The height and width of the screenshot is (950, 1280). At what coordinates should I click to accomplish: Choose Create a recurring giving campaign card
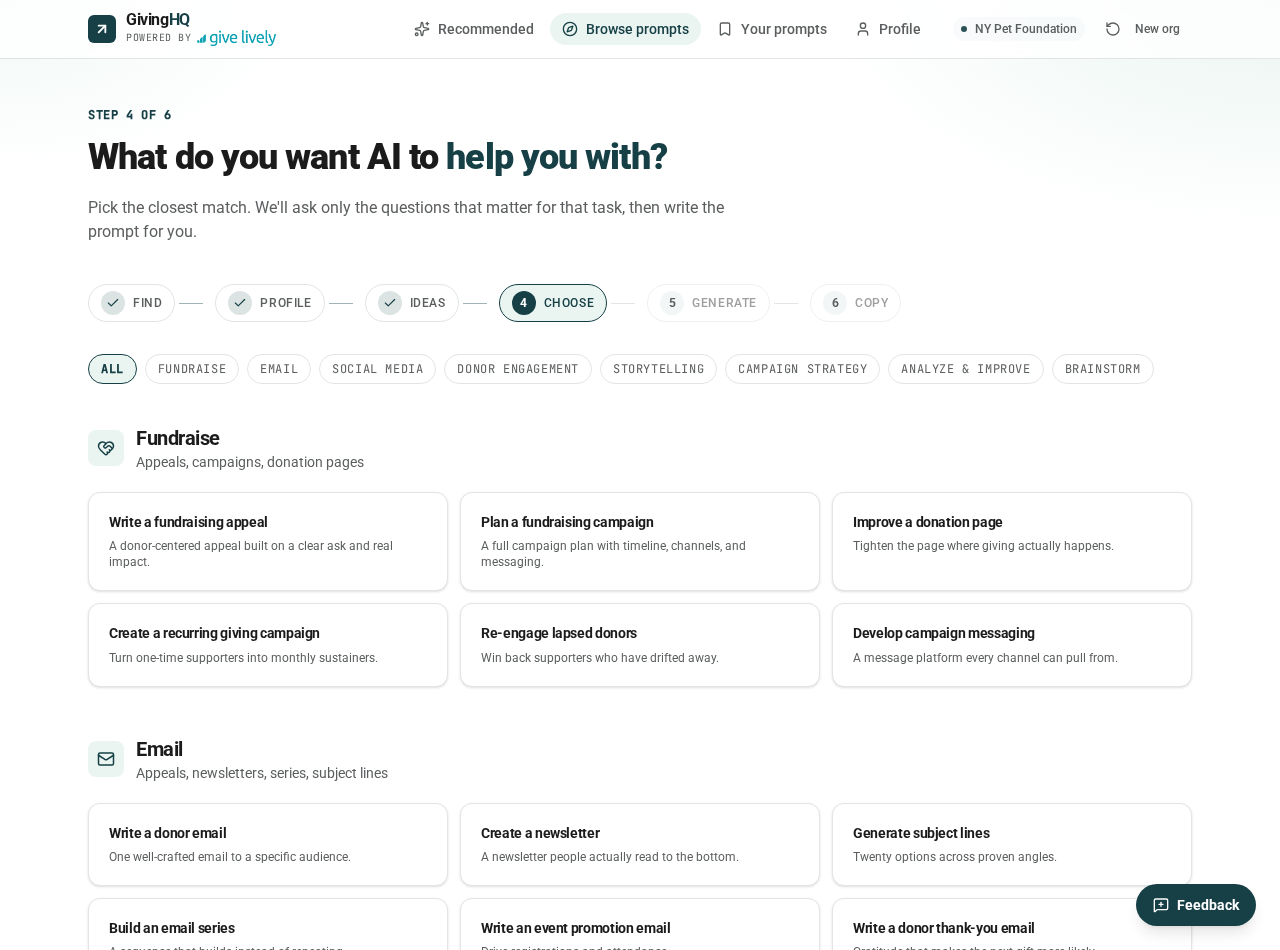tap(268, 645)
